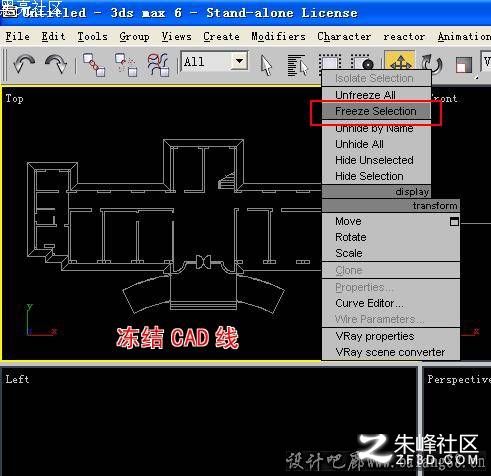This screenshot has height=476, width=491.
Task: Activate the Select Object arrow tool
Action: point(266,65)
